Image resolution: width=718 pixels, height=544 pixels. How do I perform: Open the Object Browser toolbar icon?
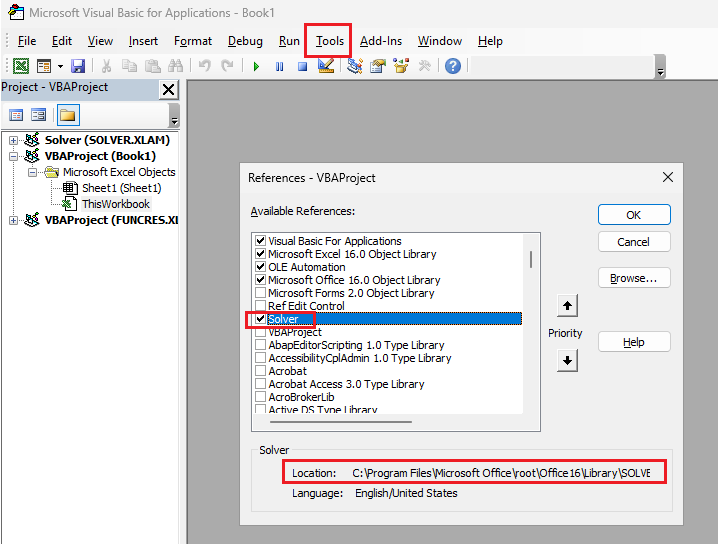coord(401,66)
